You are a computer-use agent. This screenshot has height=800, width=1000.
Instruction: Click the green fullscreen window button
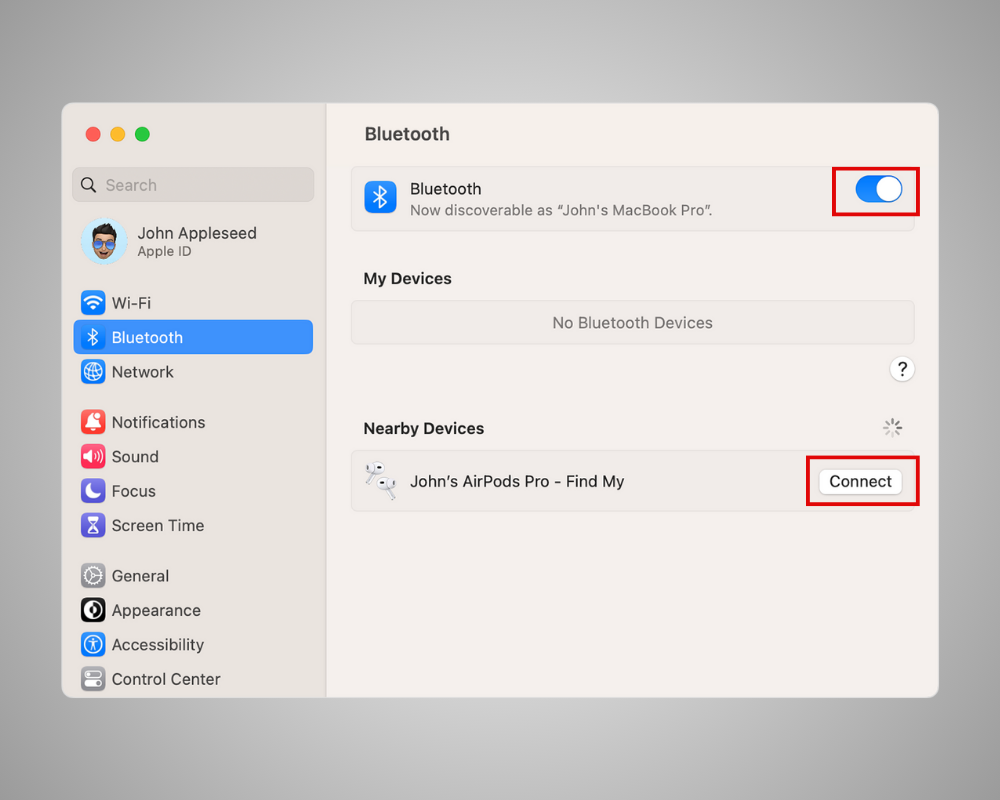click(x=142, y=134)
